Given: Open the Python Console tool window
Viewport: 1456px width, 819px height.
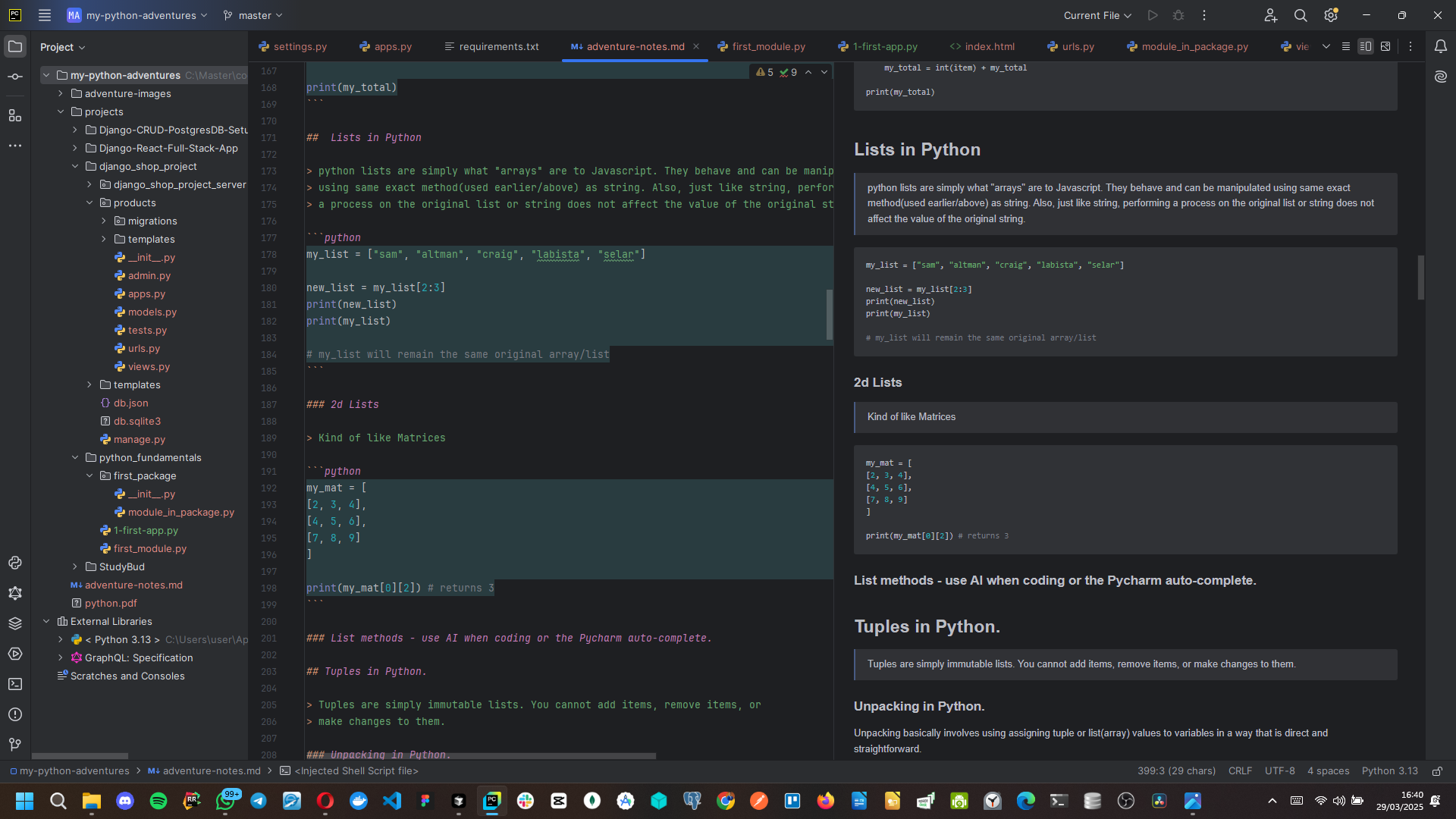Looking at the screenshot, I should tap(15, 563).
